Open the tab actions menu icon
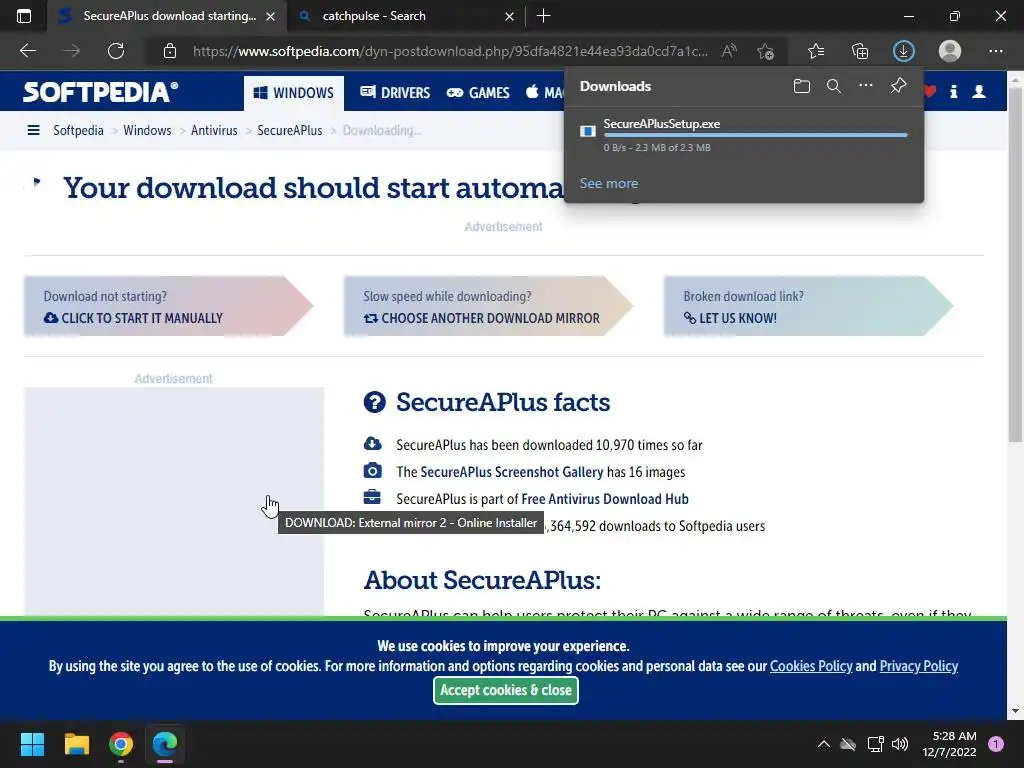The image size is (1024, 768). pyautogui.click(x=24, y=16)
